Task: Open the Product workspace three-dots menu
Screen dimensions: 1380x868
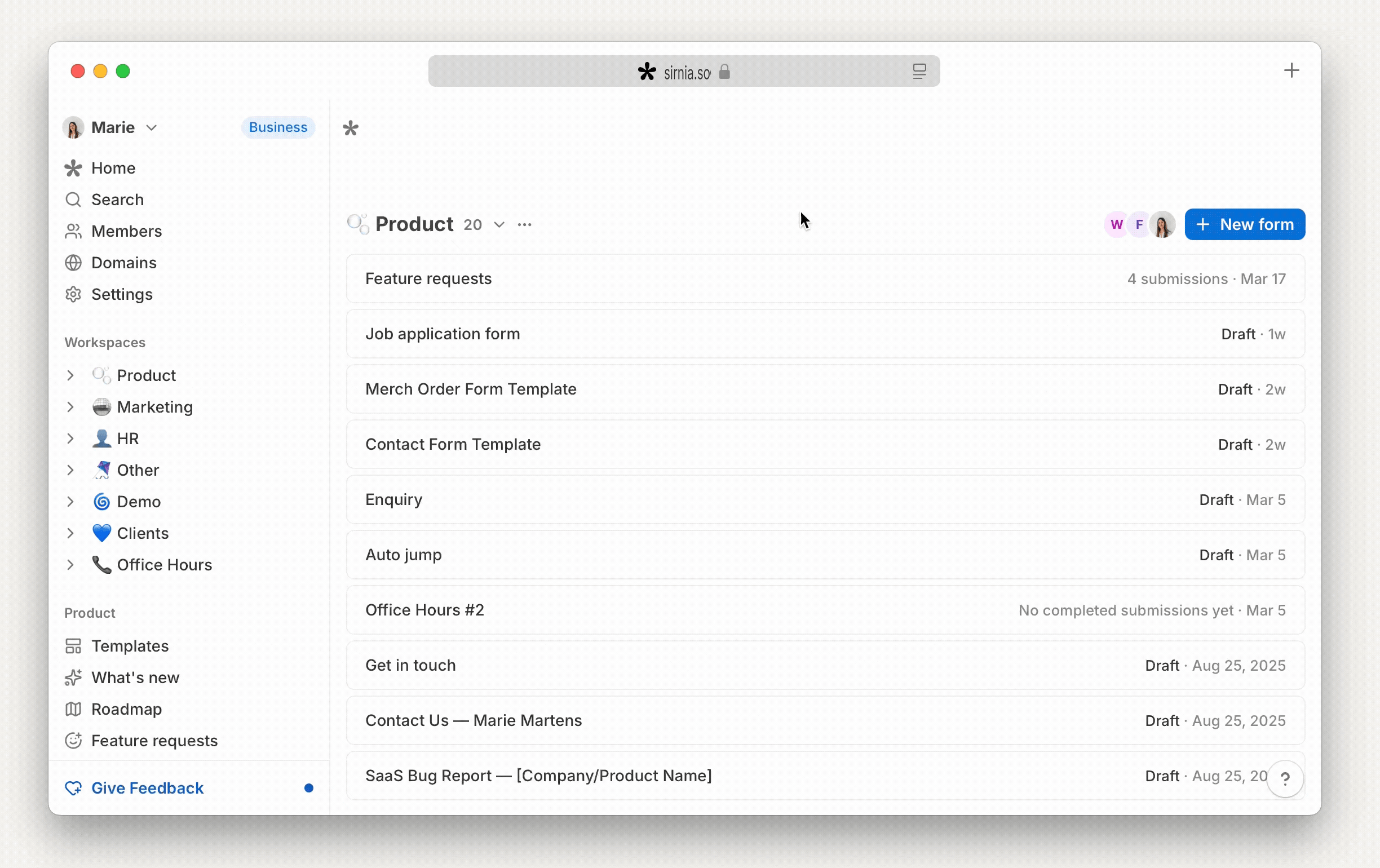Action: point(524,224)
